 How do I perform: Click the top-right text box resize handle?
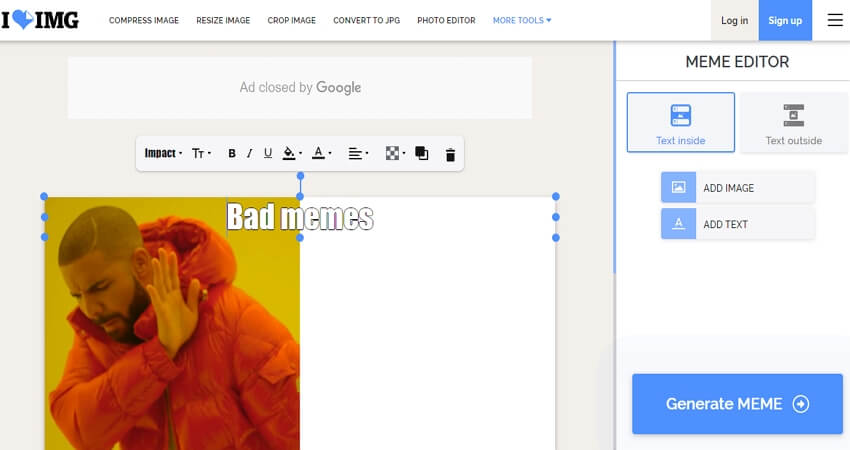pos(556,196)
